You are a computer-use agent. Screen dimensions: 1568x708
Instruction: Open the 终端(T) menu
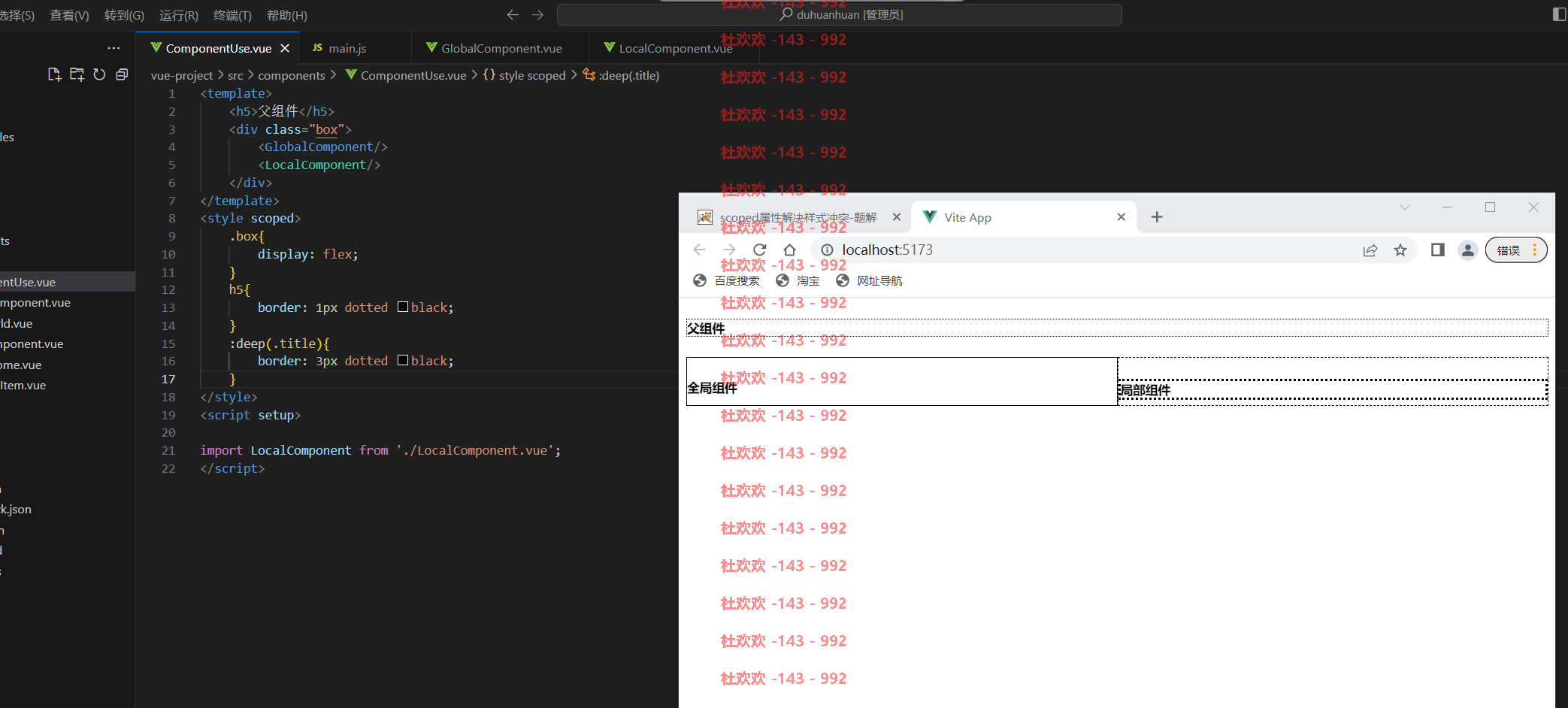coord(232,15)
